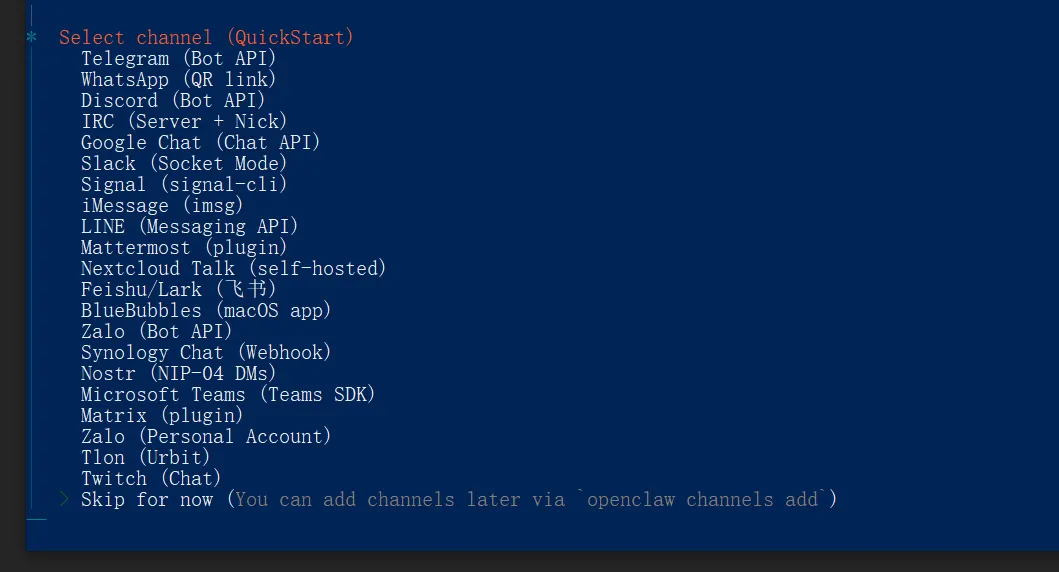This screenshot has height=572, width=1059.
Task: Choose Google Chat (Chat API)
Action: click(x=200, y=143)
